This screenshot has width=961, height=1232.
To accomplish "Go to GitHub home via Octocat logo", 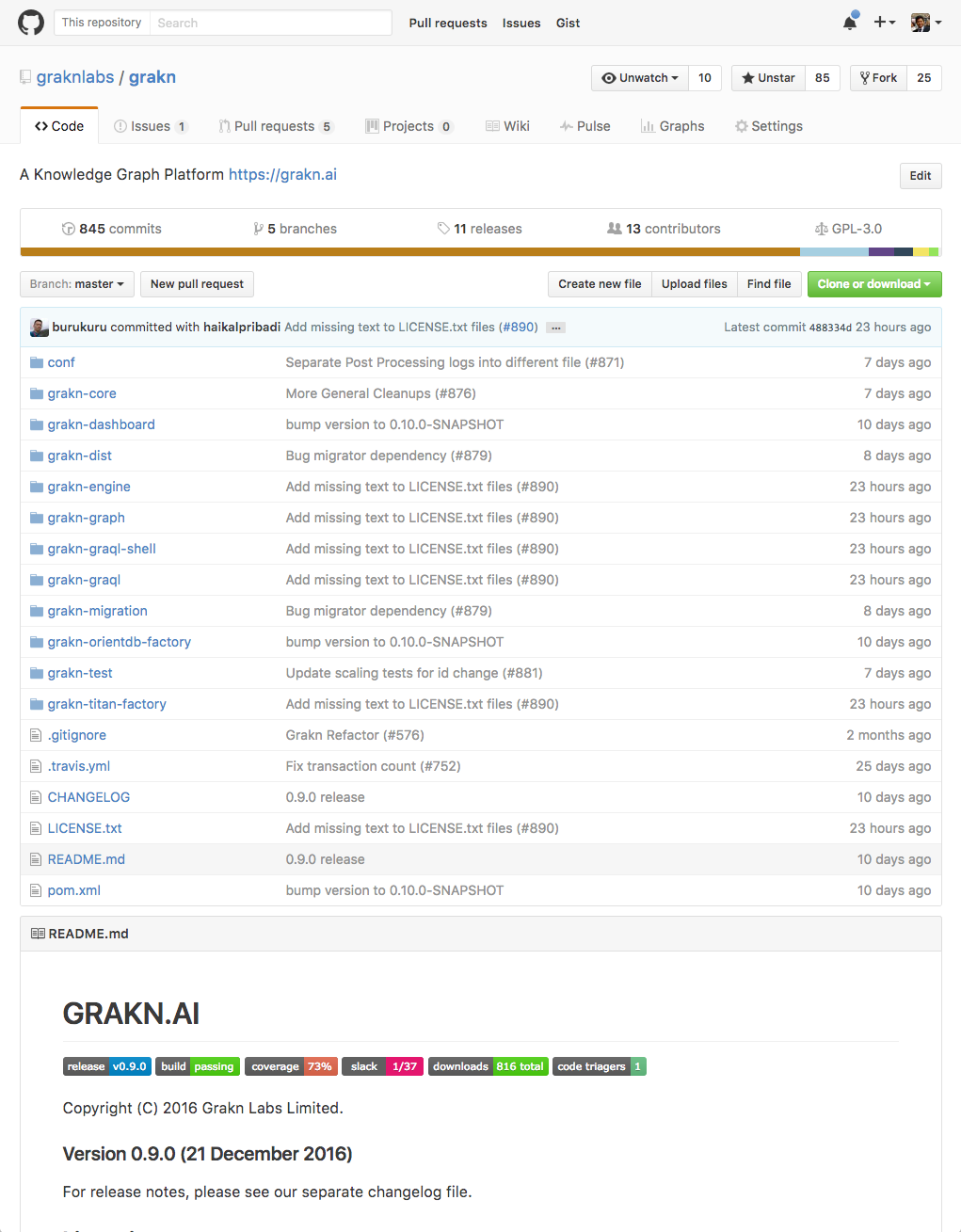I will [x=31, y=23].
